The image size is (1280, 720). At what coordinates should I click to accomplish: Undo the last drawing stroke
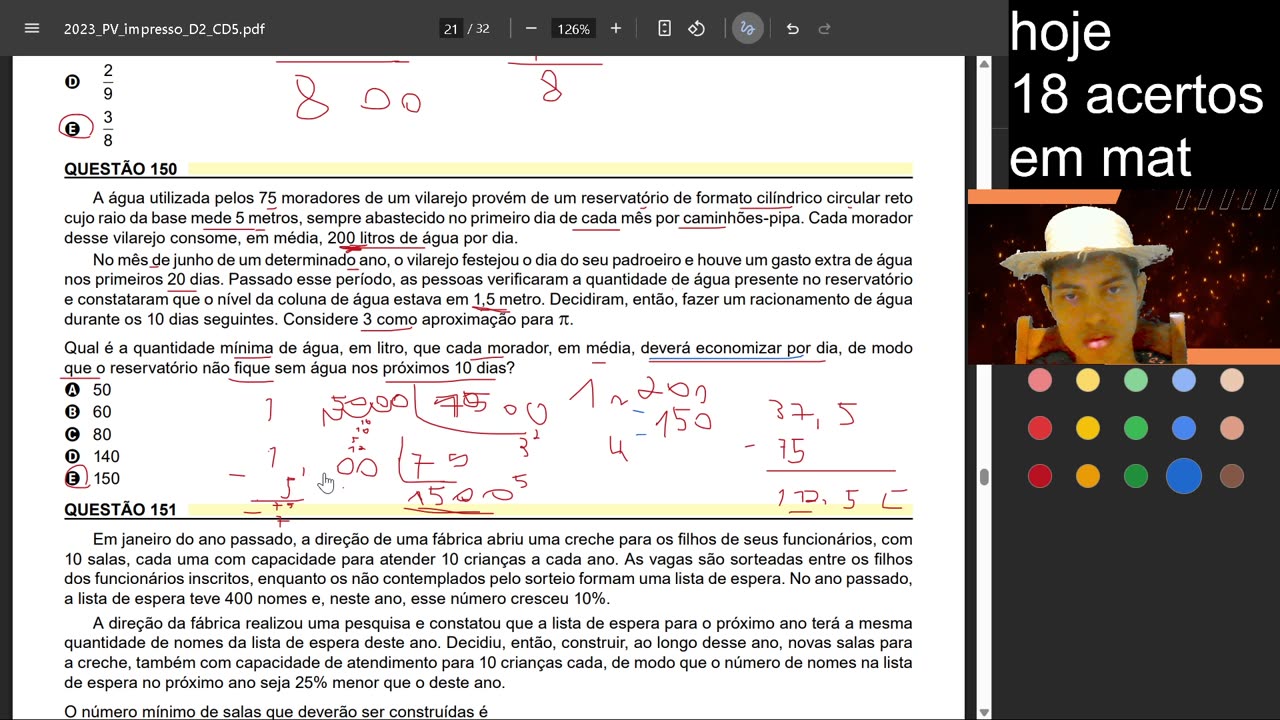tap(792, 29)
